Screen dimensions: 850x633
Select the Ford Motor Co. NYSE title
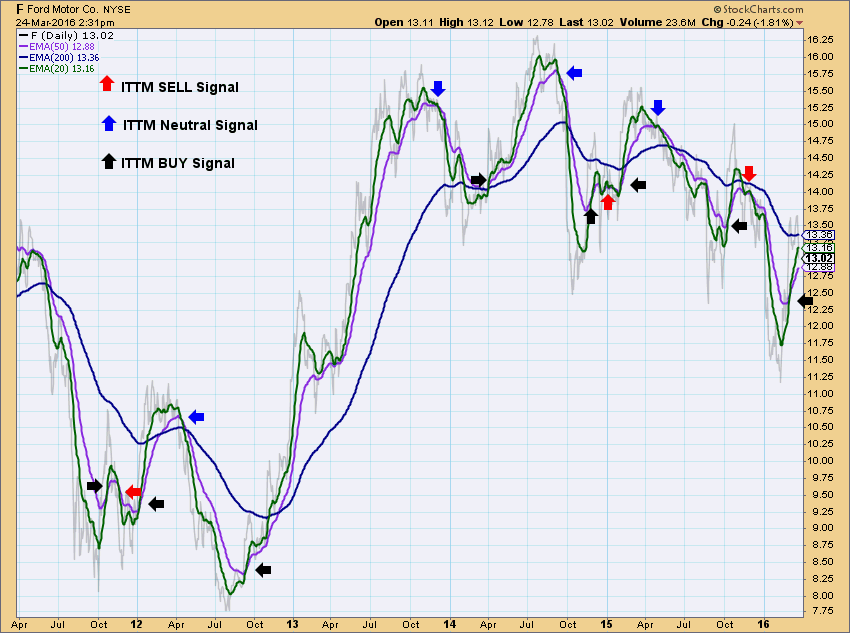click(74, 9)
